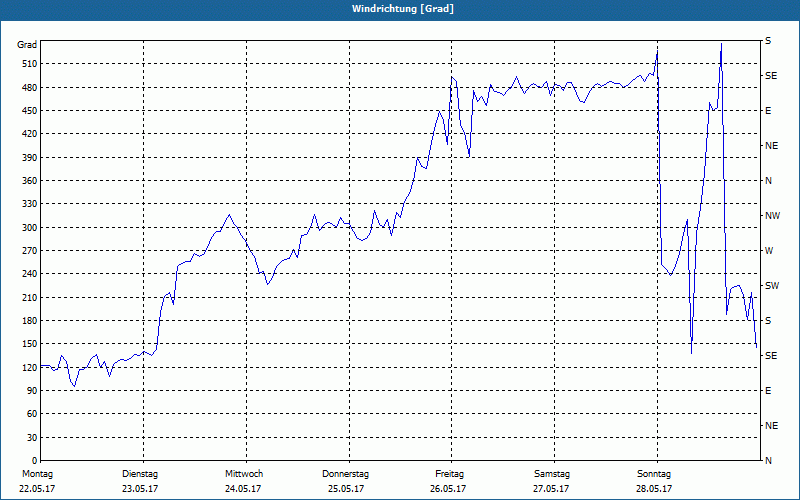Select the W compass label
800x500 pixels.
(769, 251)
